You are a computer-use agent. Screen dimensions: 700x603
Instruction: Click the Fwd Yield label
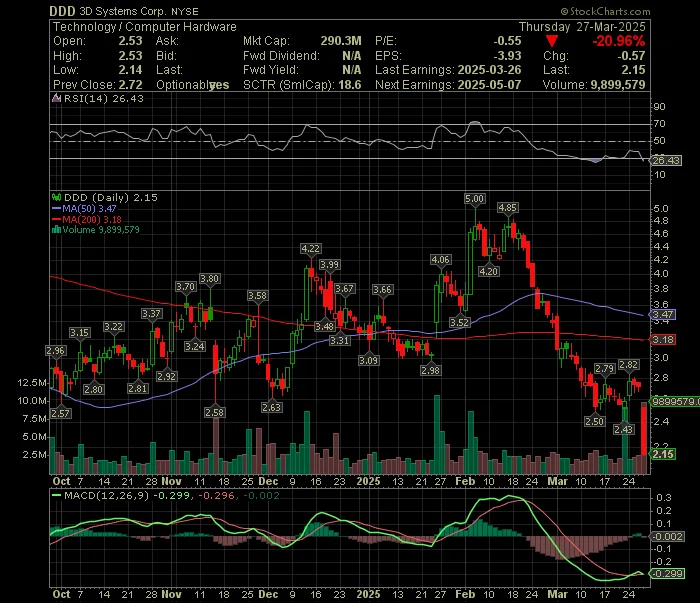pos(270,70)
